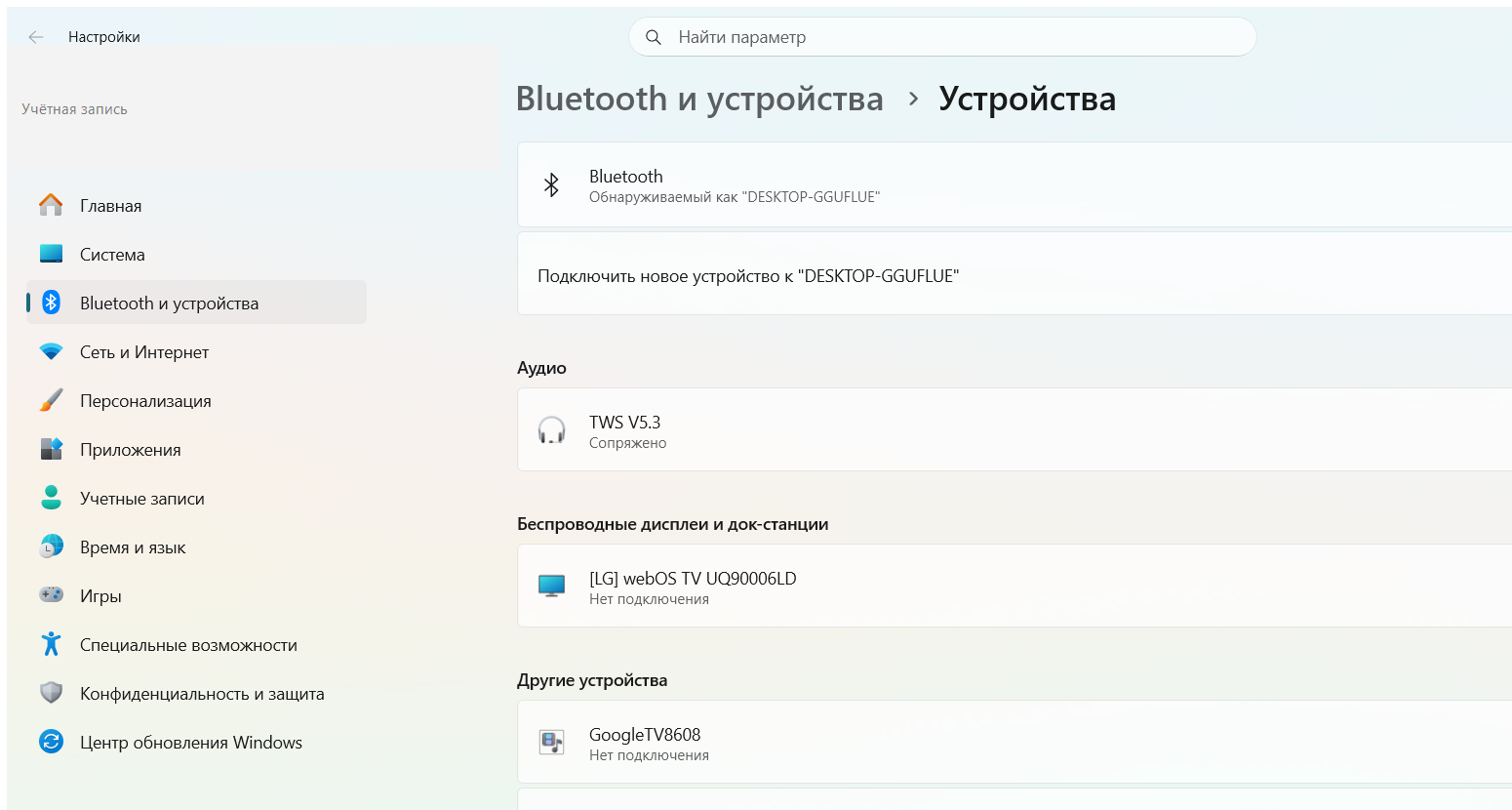Click the headphones icon for TWS V5.3
This screenshot has height=810, width=1512.
(x=551, y=430)
